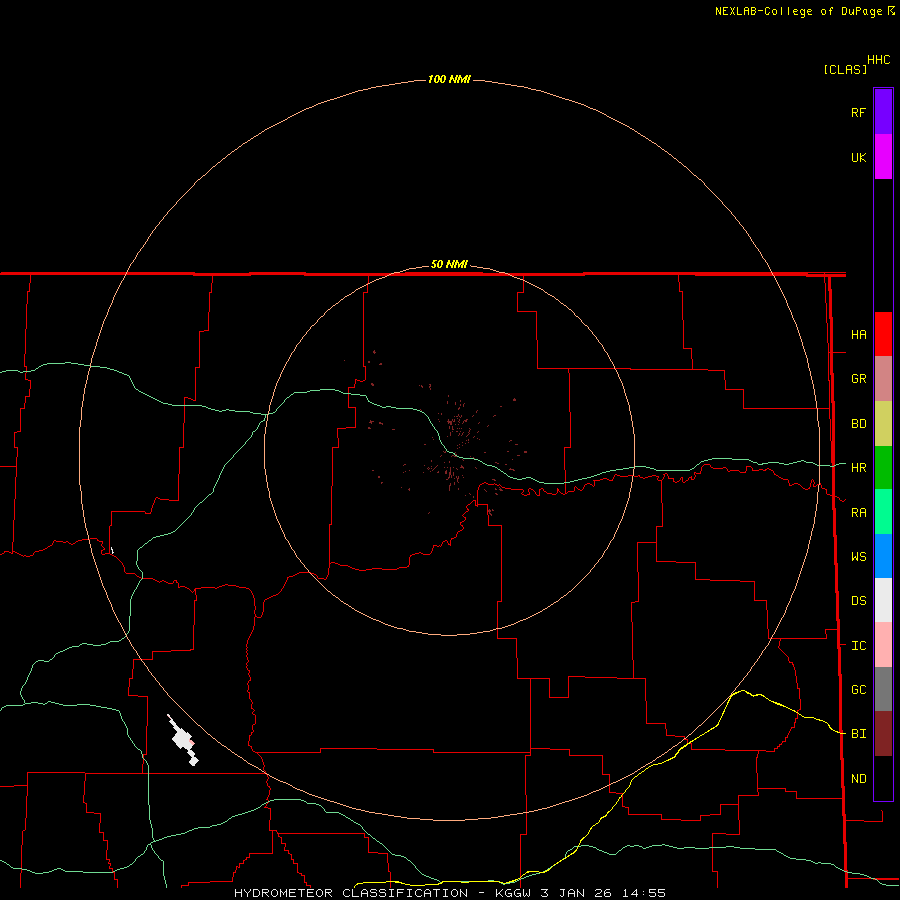The height and width of the screenshot is (900, 900).
Task: Click the HA legend label
Action: 858,335
